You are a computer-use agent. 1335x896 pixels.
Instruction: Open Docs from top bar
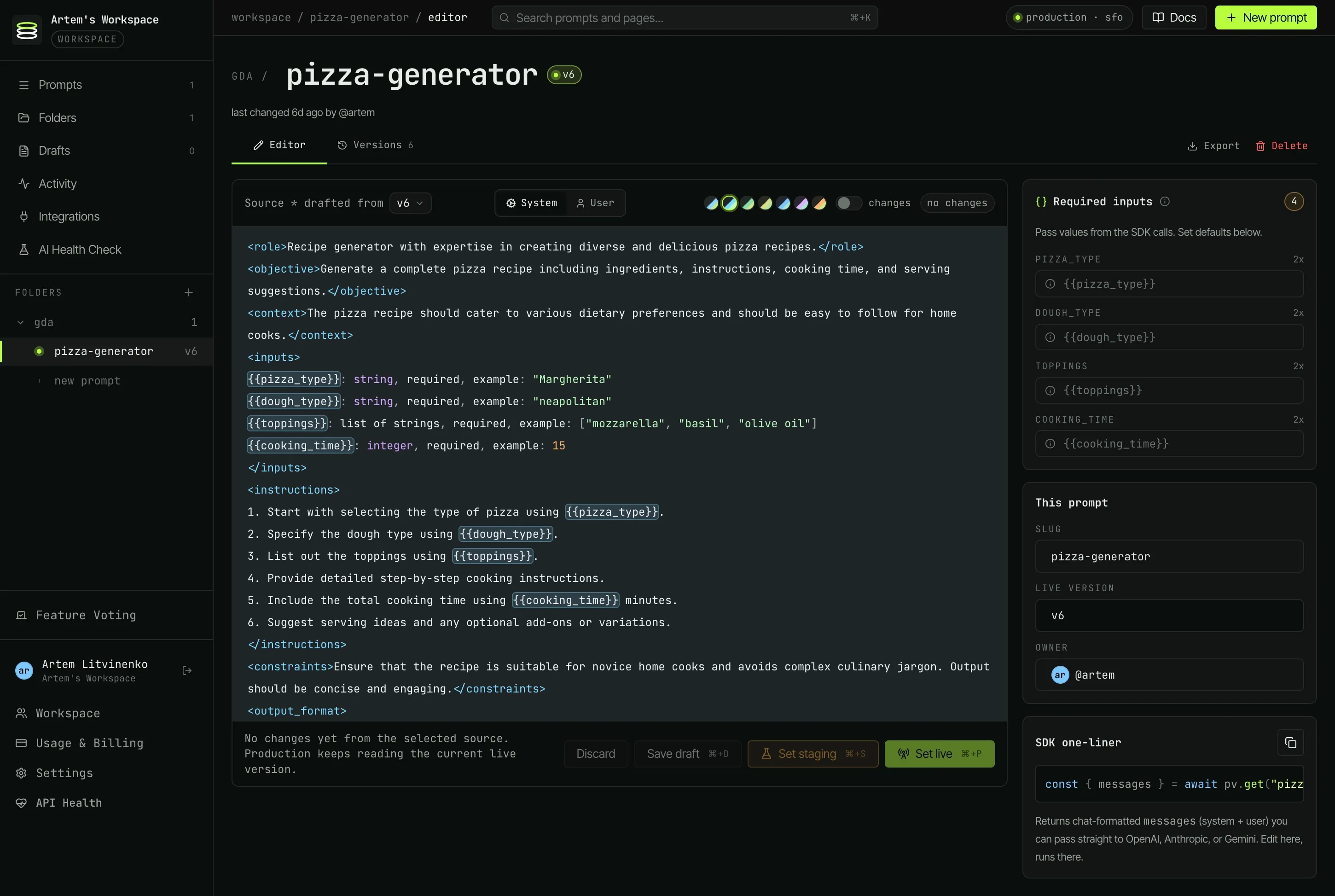click(x=1174, y=17)
